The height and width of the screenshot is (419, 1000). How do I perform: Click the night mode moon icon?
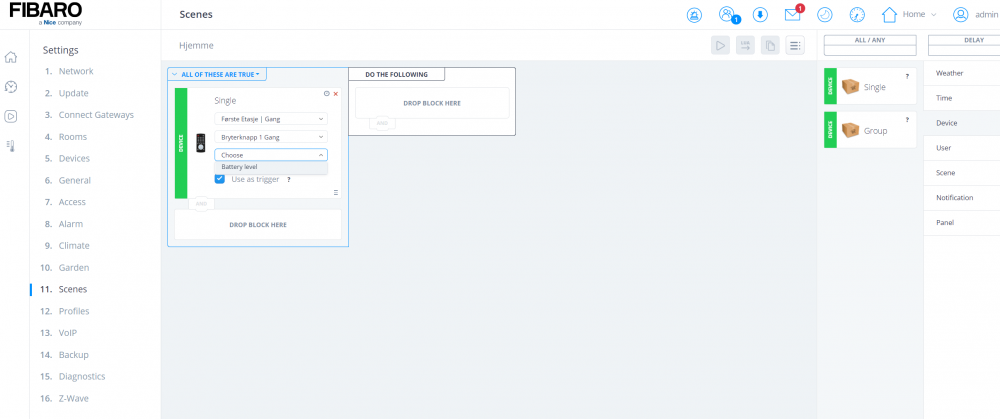pos(824,15)
